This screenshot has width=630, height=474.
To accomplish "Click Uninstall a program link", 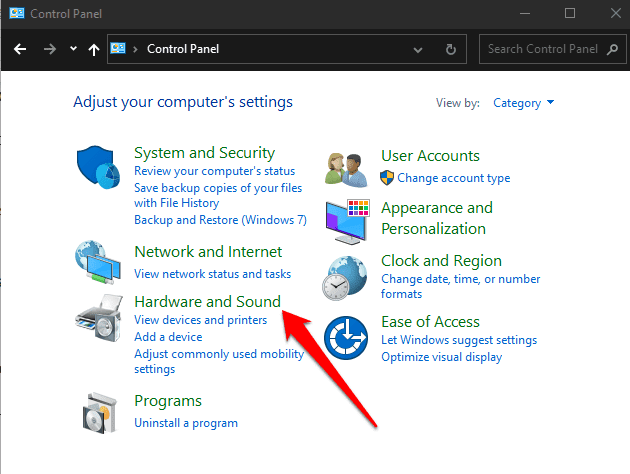I will point(184,423).
